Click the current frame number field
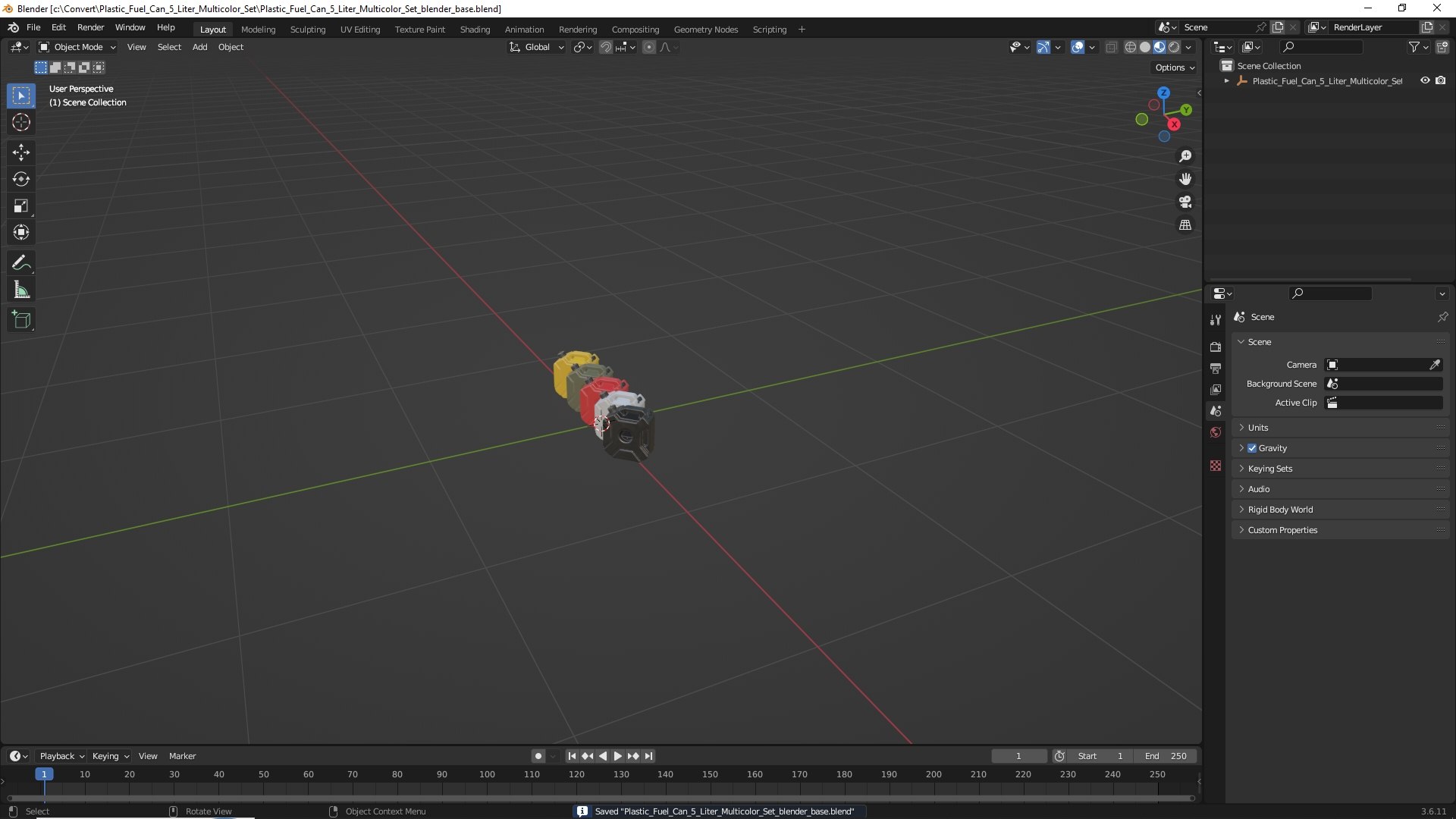 tap(1018, 756)
